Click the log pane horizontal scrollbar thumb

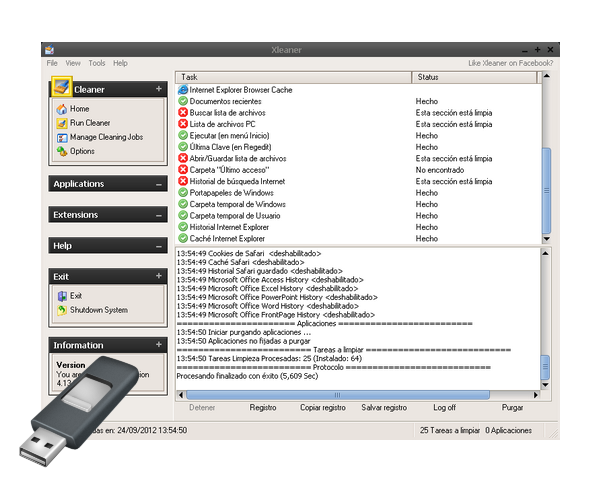pyautogui.click(x=338, y=395)
